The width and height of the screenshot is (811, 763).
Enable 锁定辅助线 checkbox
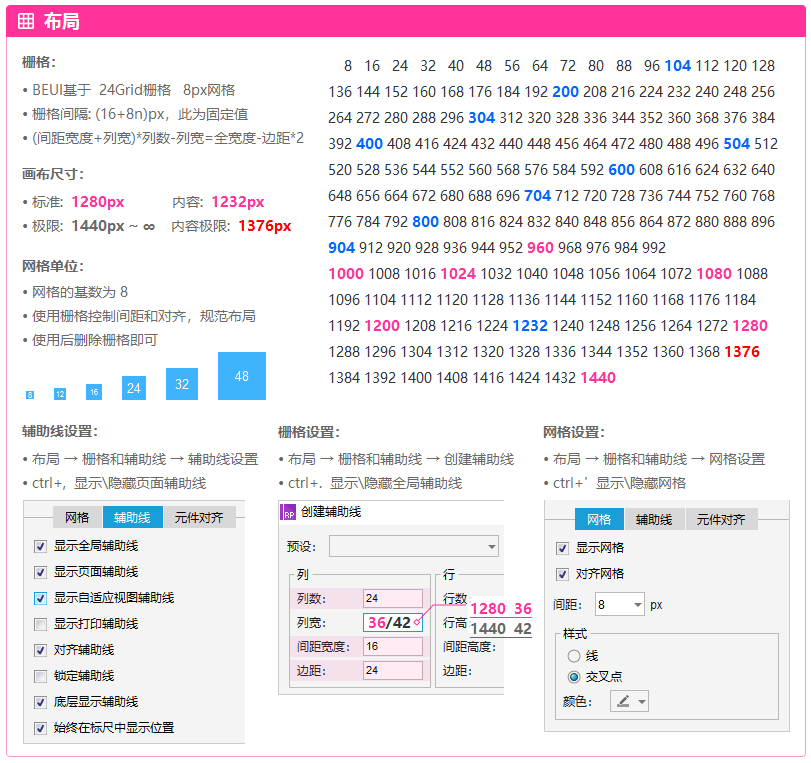[40, 676]
